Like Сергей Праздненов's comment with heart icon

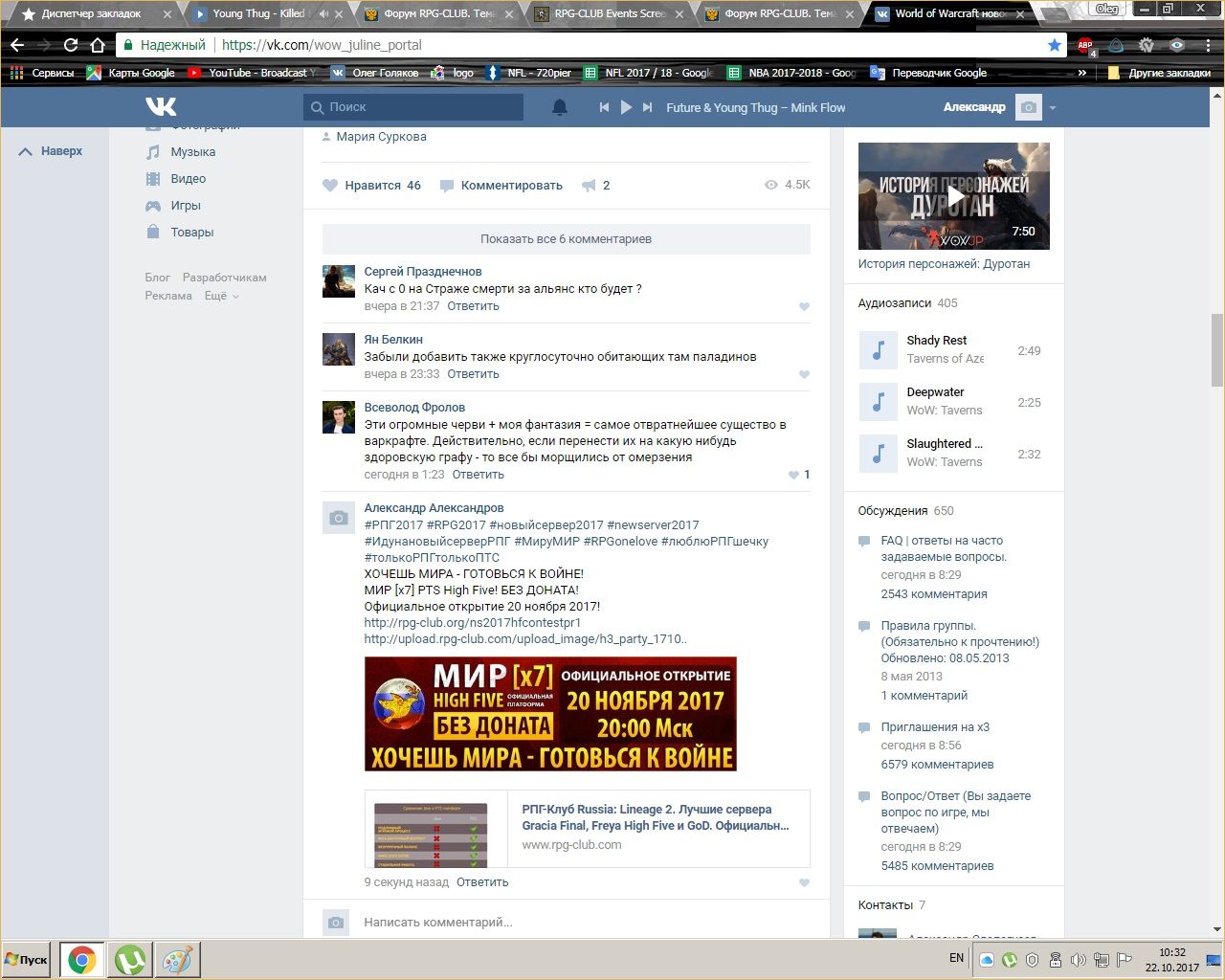tap(804, 307)
